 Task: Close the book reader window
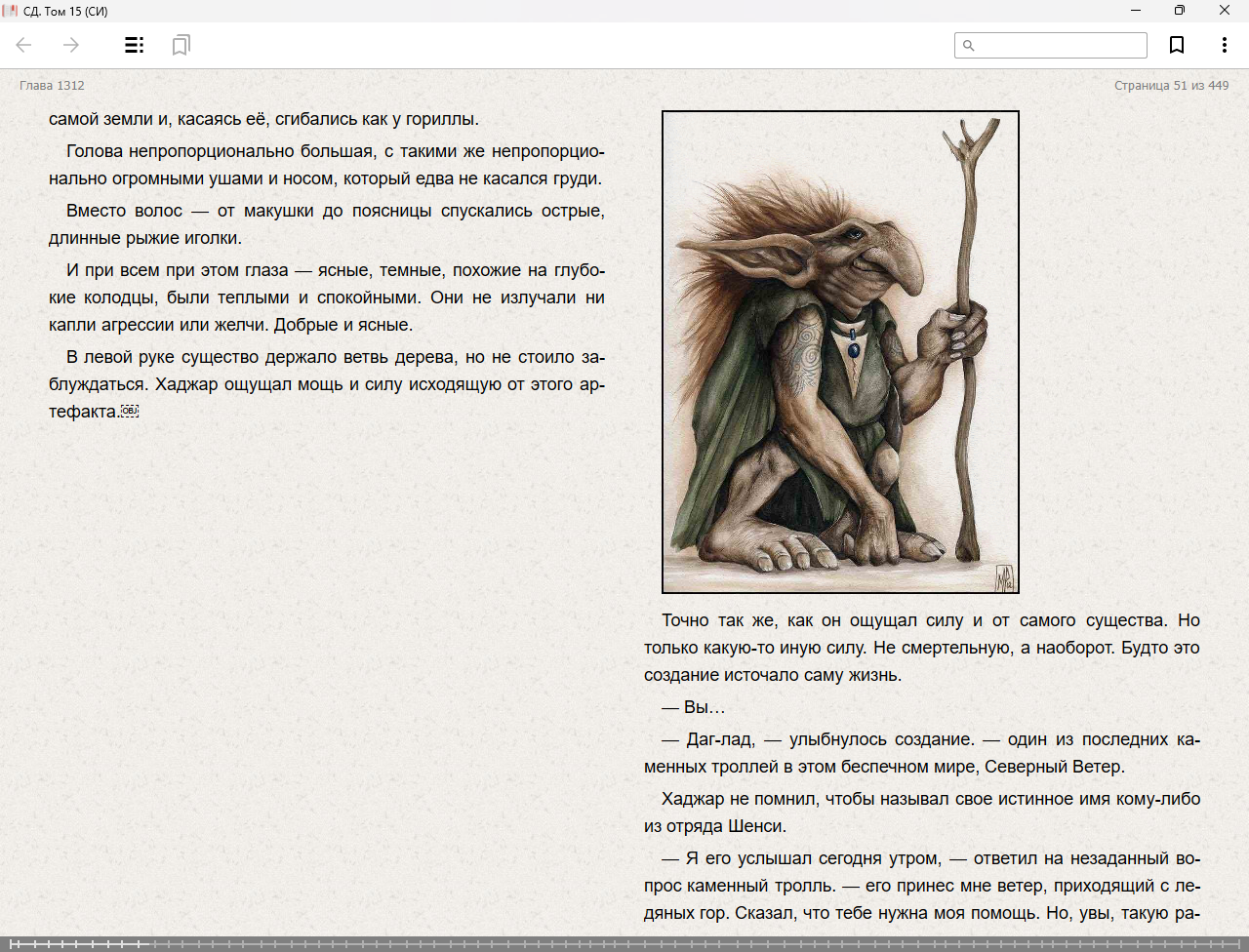click(x=1225, y=11)
